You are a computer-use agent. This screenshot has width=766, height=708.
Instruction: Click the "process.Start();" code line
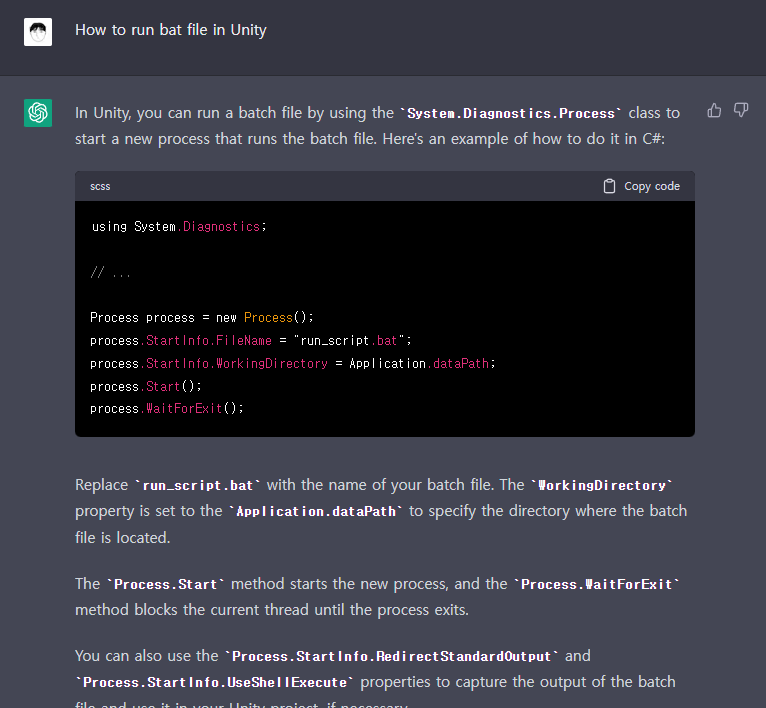[146, 386]
